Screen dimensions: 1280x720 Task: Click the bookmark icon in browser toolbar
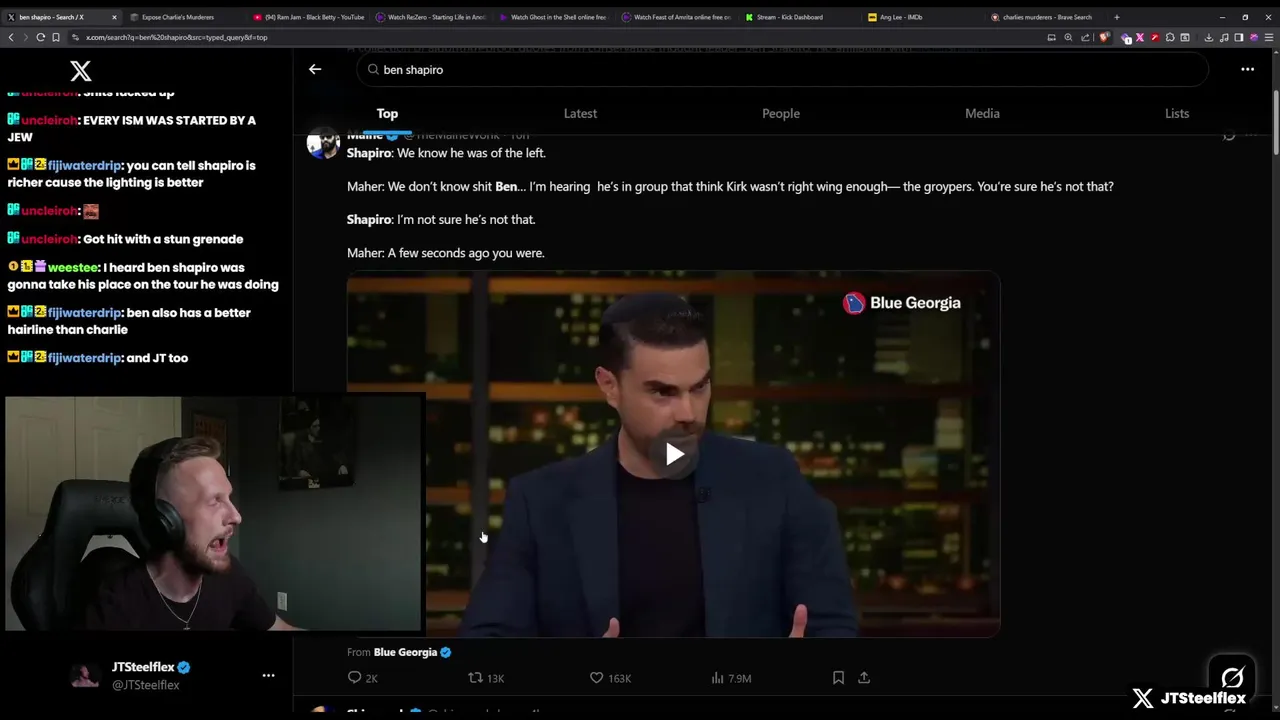tap(56, 37)
